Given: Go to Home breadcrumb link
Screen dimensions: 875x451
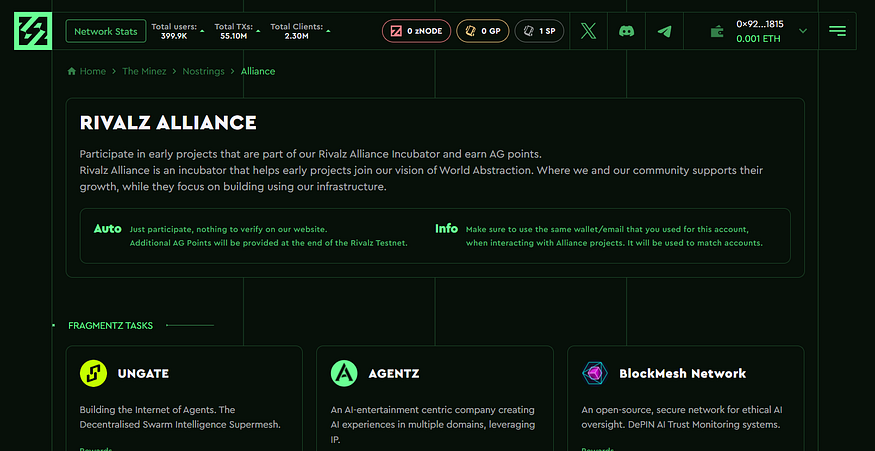Looking at the screenshot, I should (x=93, y=71).
